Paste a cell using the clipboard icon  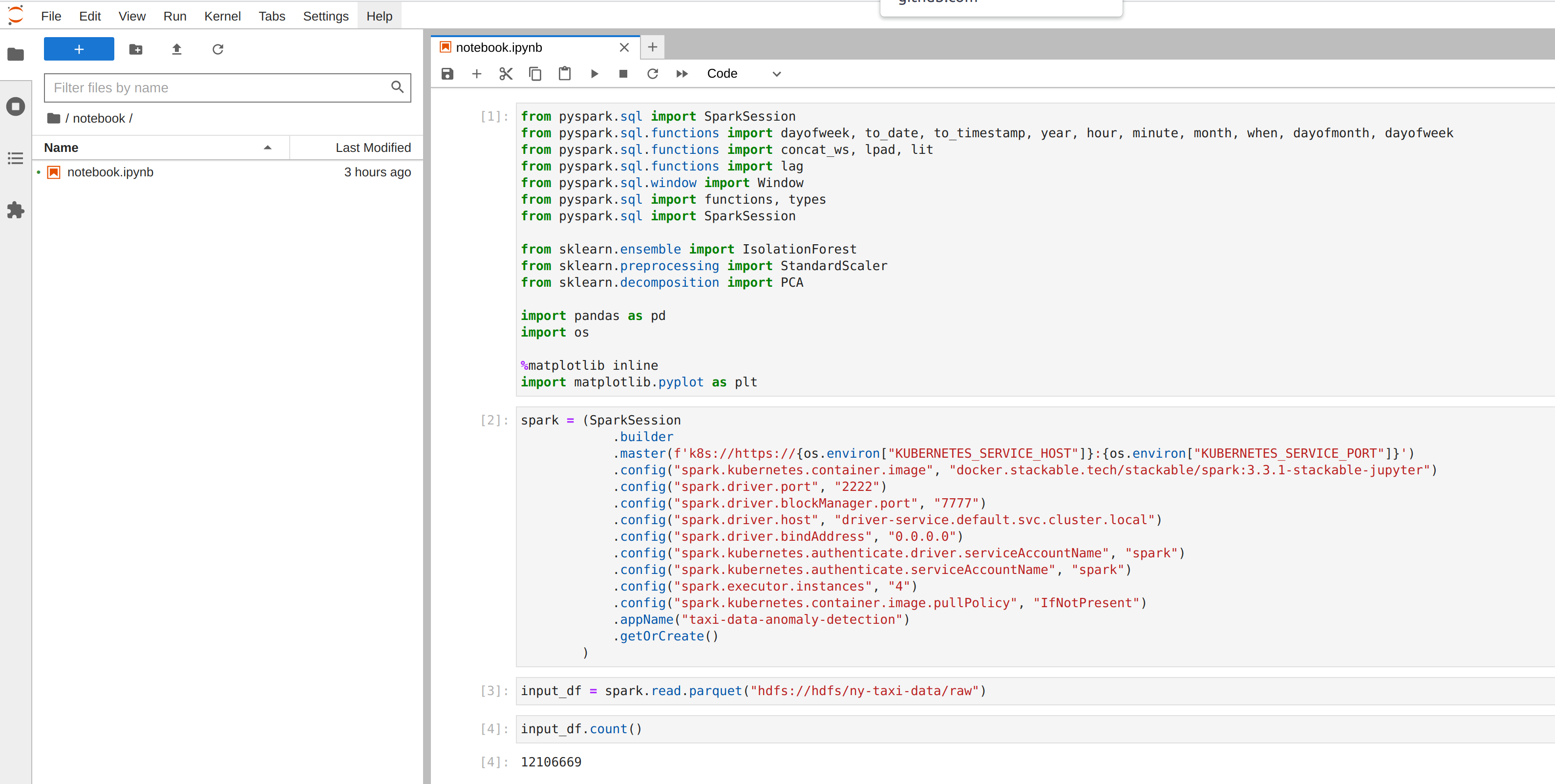tap(564, 73)
